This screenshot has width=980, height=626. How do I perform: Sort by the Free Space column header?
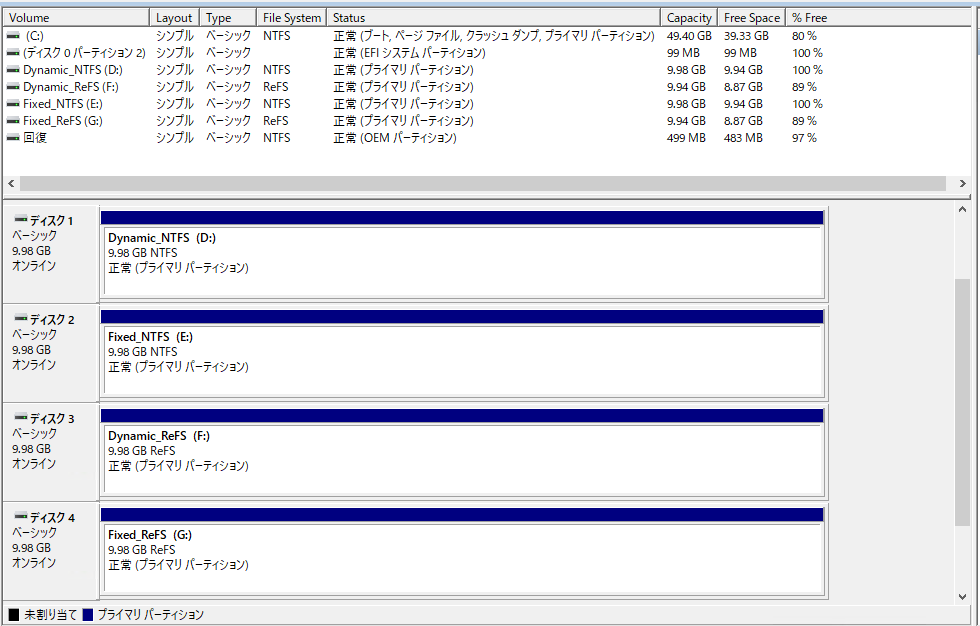point(752,17)
